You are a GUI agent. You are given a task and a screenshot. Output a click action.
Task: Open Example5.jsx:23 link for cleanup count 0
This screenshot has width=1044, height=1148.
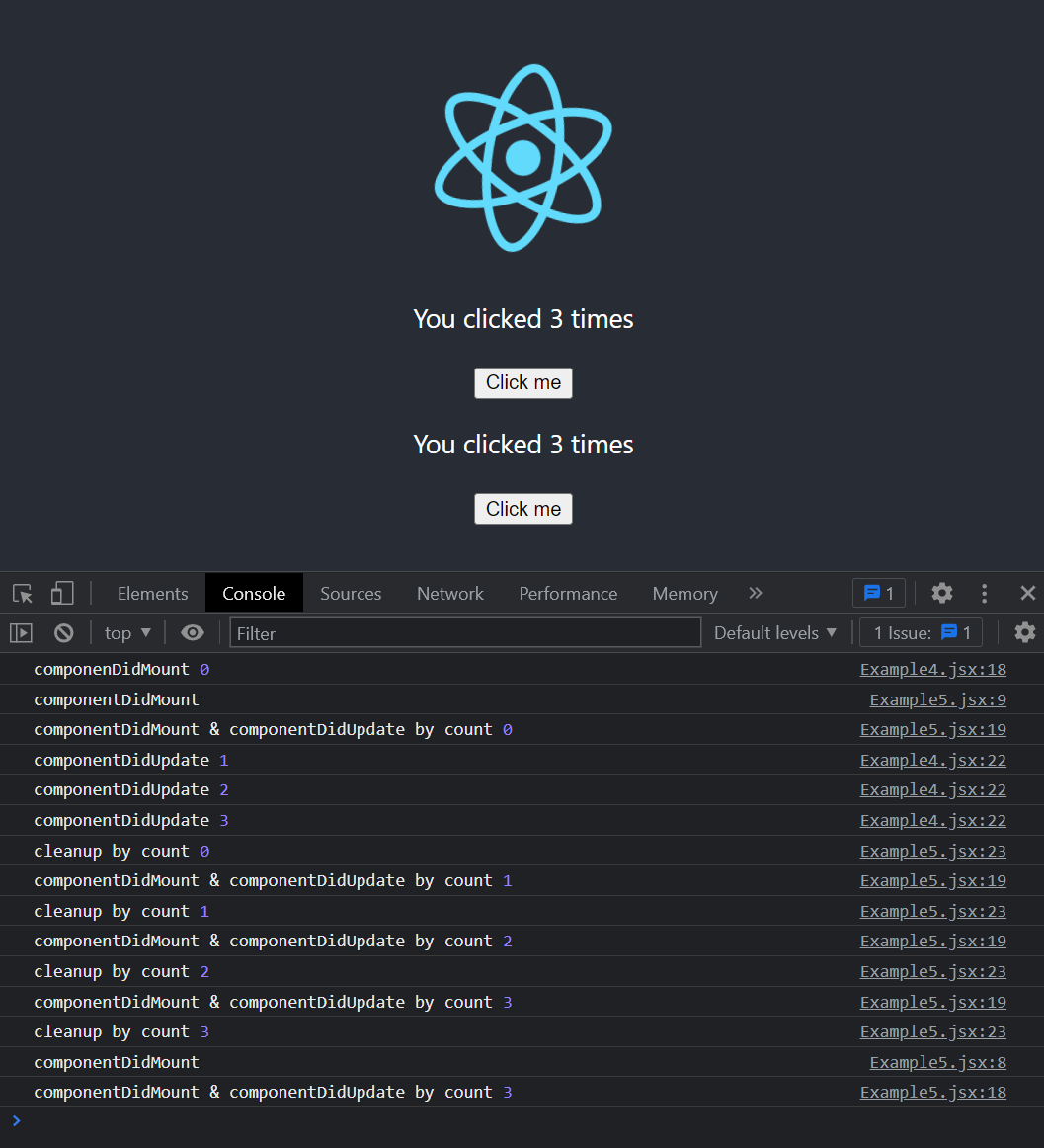point(932,852)
